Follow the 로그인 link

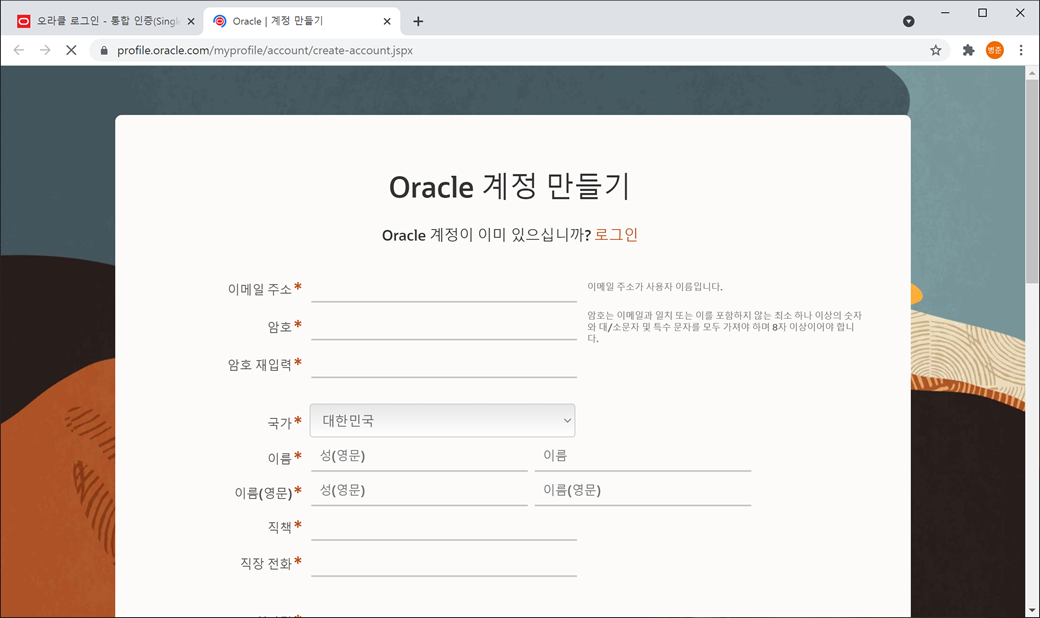(616, 235)
